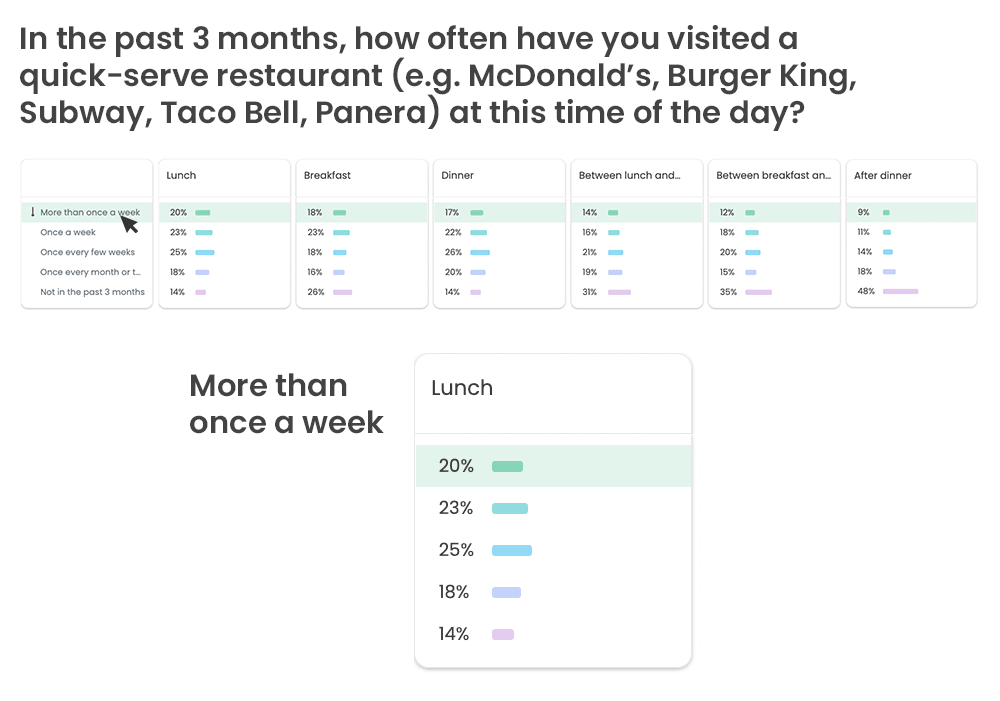Viewport: 1000px width, 701px height.
Task: Open the Dinner column header
Action: (x=457, y=175)
